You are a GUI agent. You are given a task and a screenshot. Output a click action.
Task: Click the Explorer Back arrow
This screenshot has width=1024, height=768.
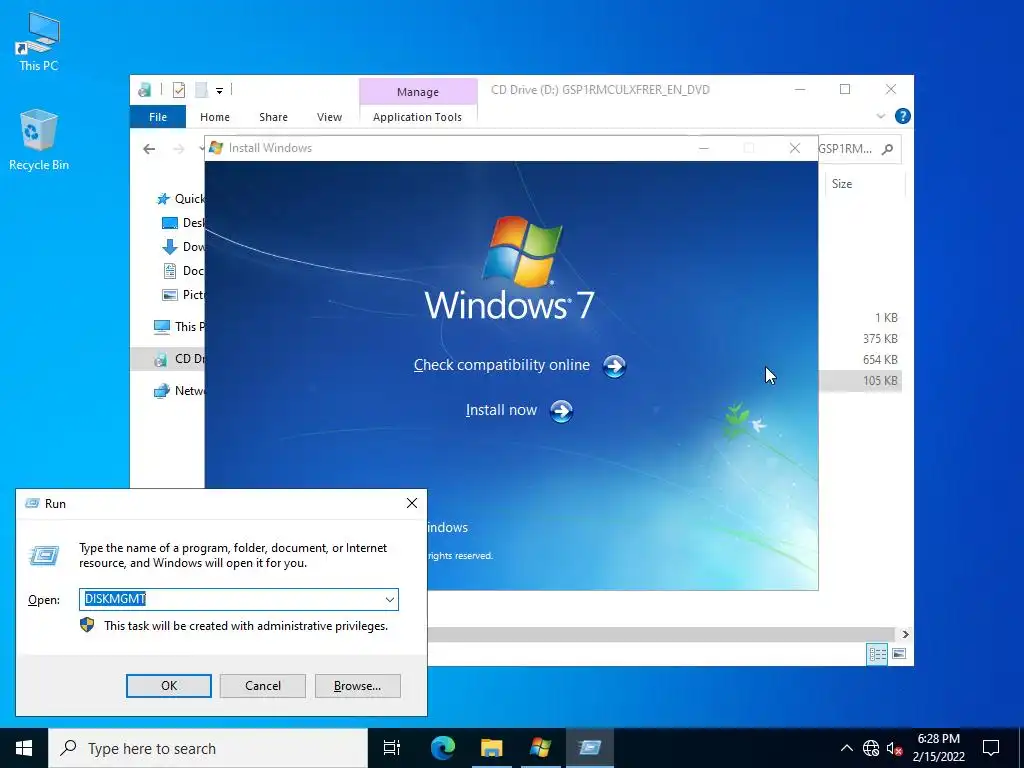click(149, 149)
